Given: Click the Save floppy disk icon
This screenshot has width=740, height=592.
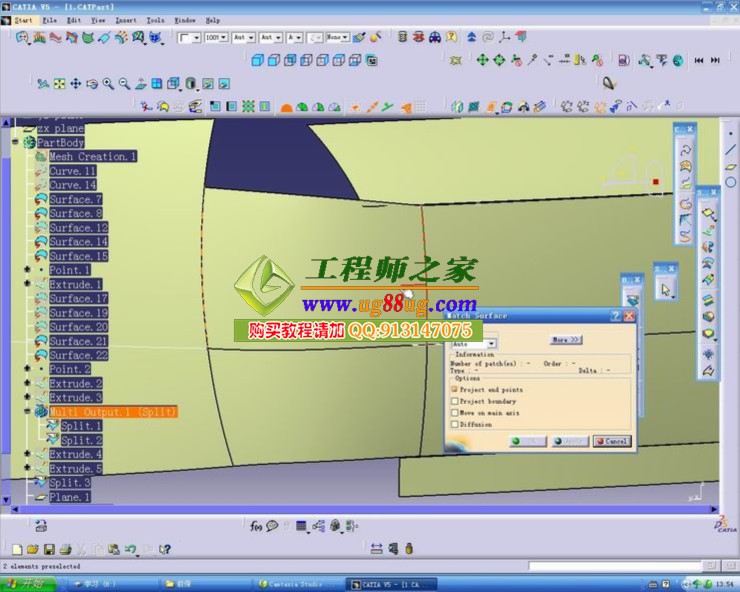Looking at the screenshot, I should pyautogui.click(x=50, y=549).
